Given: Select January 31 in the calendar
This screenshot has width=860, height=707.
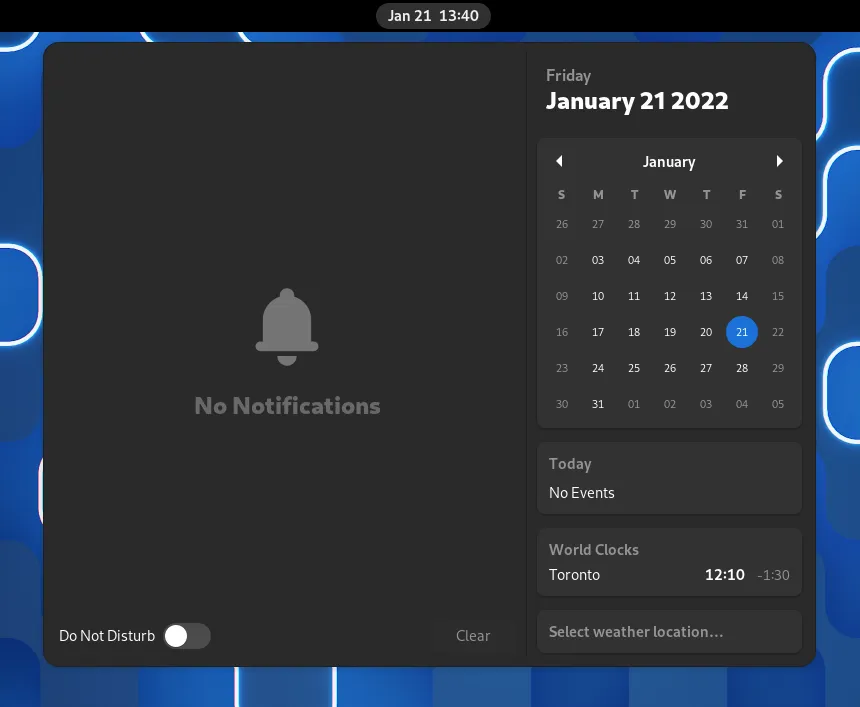Looking at the screenshot, I should (x=598, y=404).
